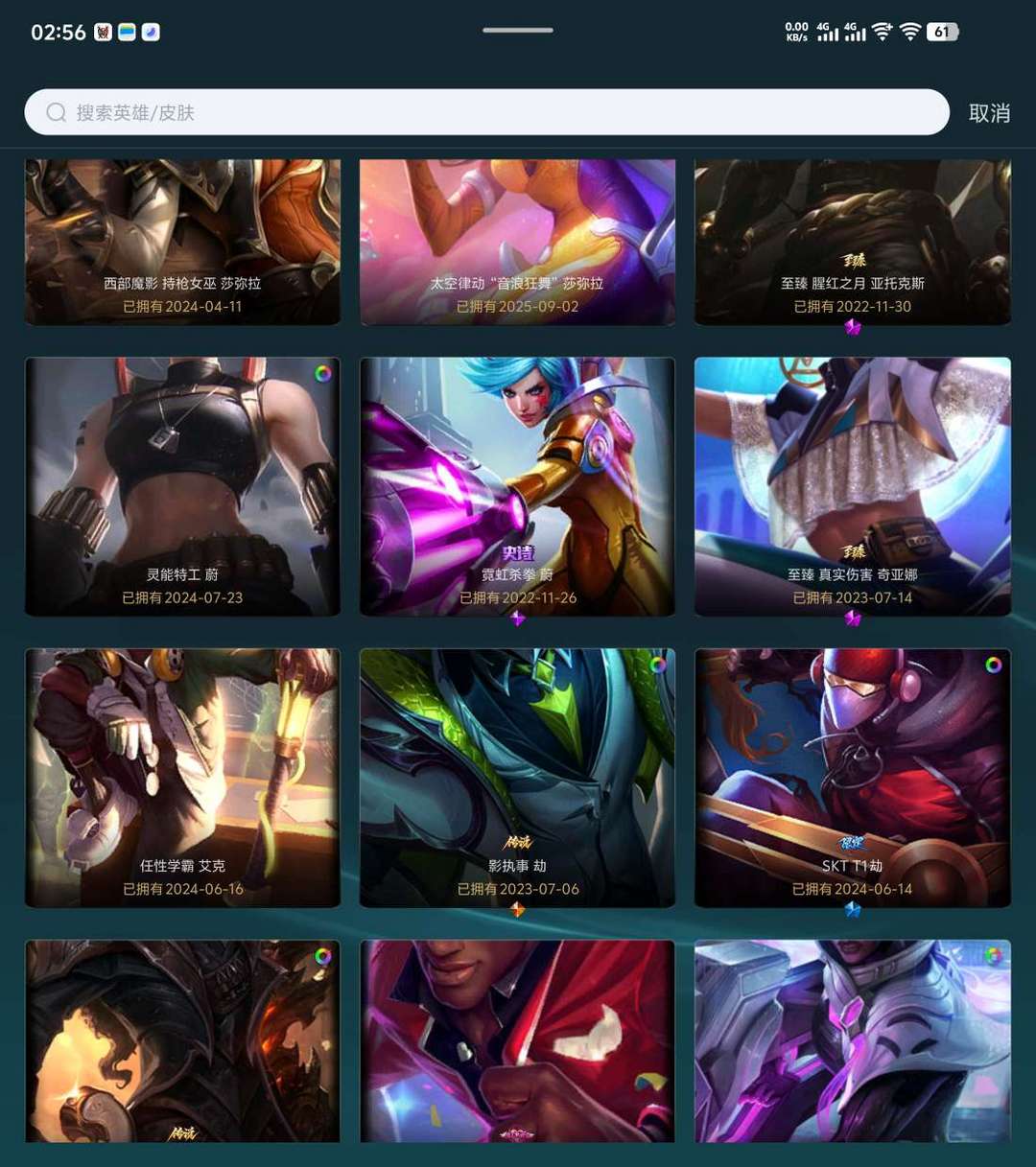Tap the purple gem icon under 奇亚娜 card

(853, 619)
